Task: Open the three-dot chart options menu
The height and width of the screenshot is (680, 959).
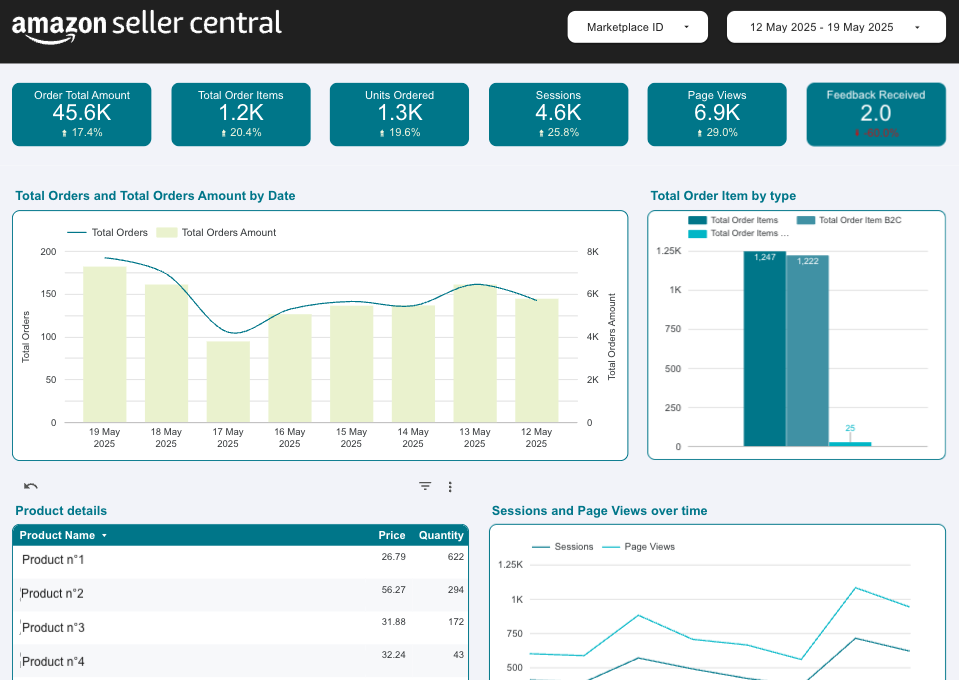Action: point(449,486)
